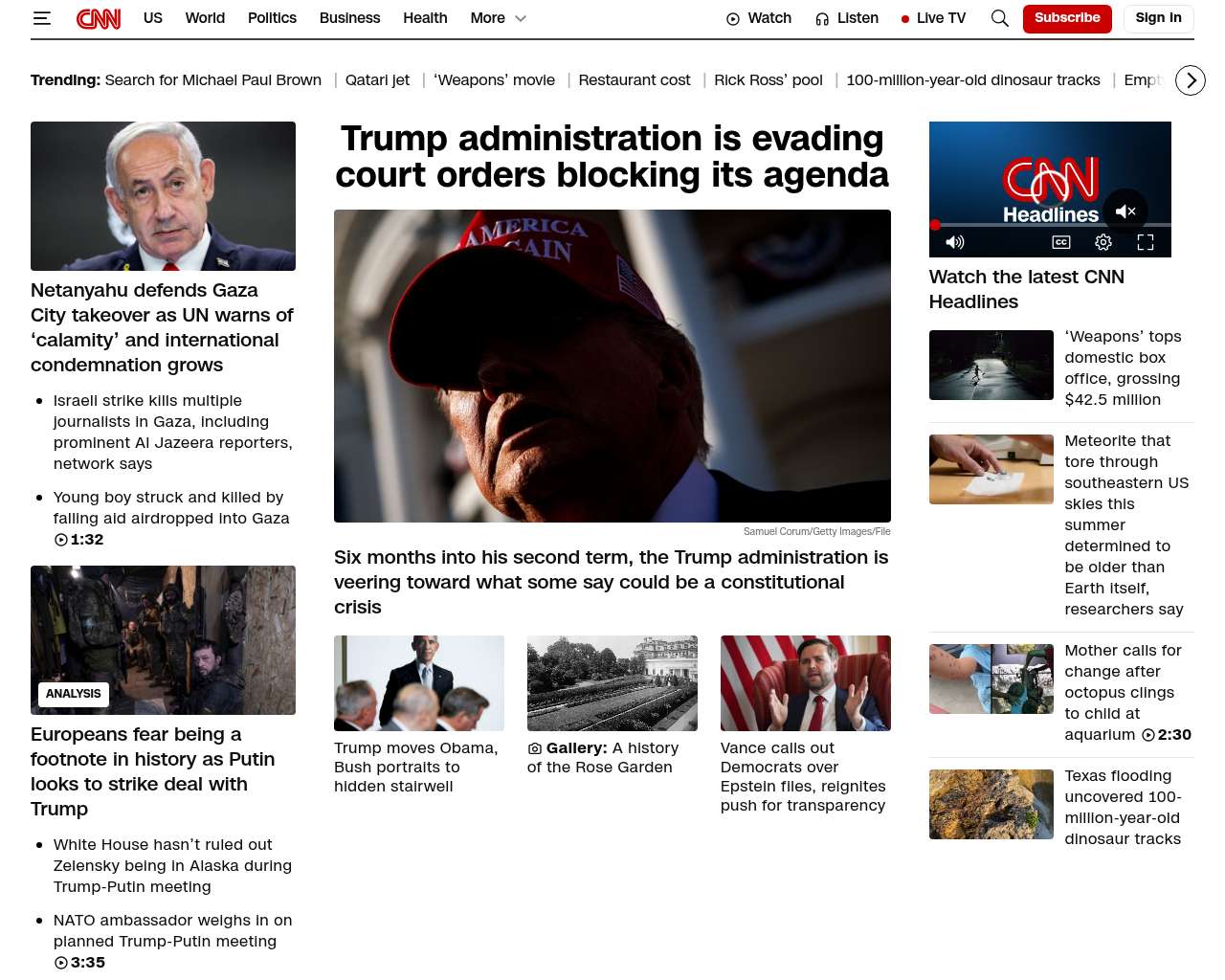
Task: Expand the More dropdown in navigation
Action: coord(499,18)
